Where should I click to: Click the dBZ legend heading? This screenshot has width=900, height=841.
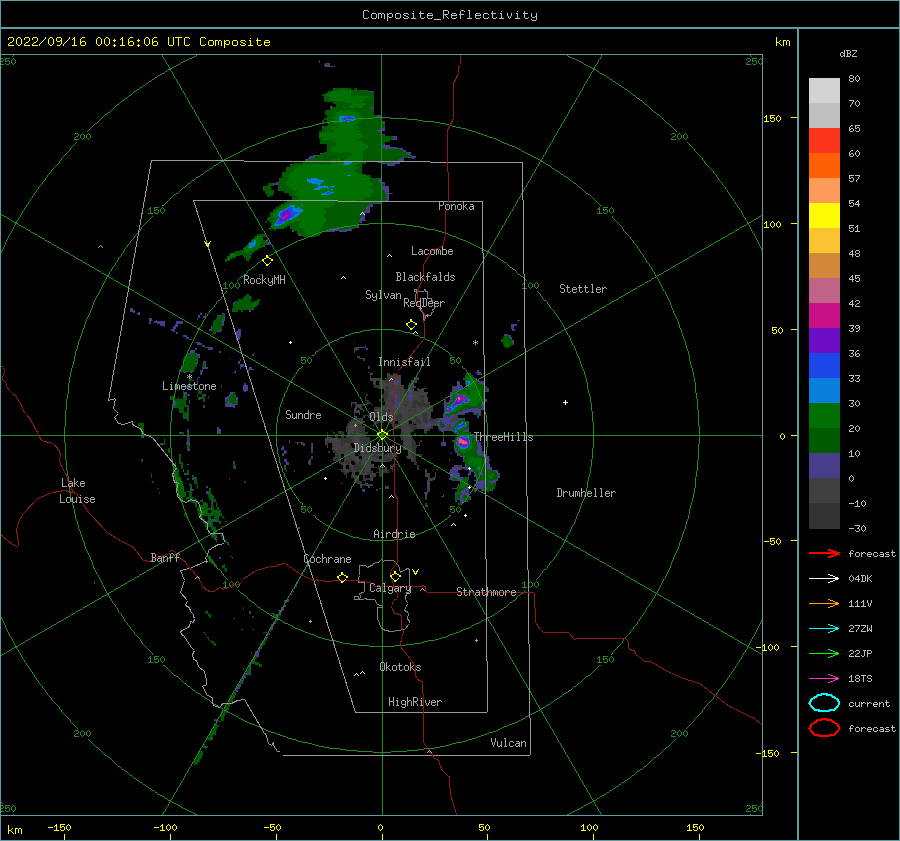coord(848,54)
